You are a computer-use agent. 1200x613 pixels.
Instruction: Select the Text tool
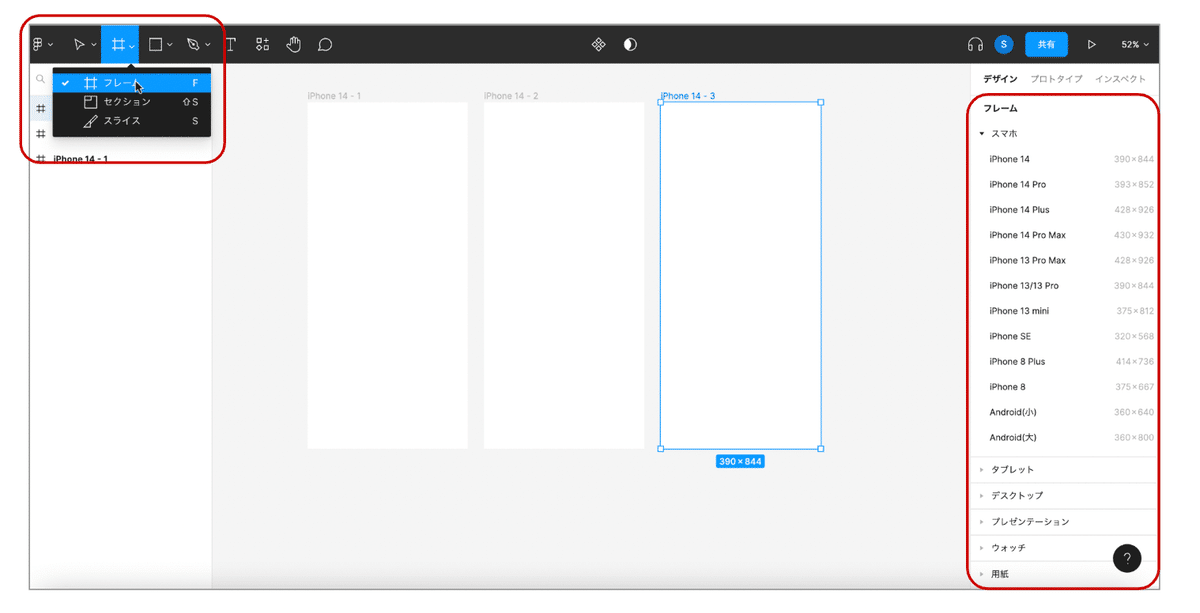tap(230, 45)
